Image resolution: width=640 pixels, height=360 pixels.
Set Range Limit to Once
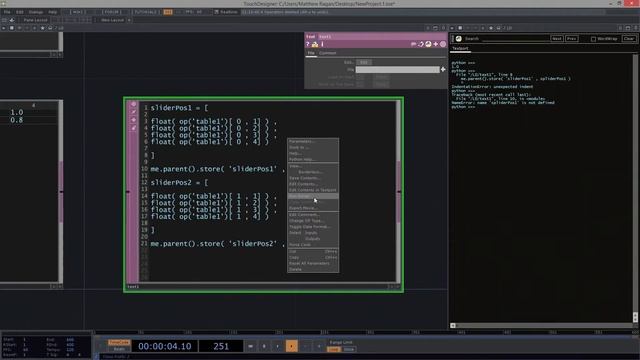click(349, 349)
